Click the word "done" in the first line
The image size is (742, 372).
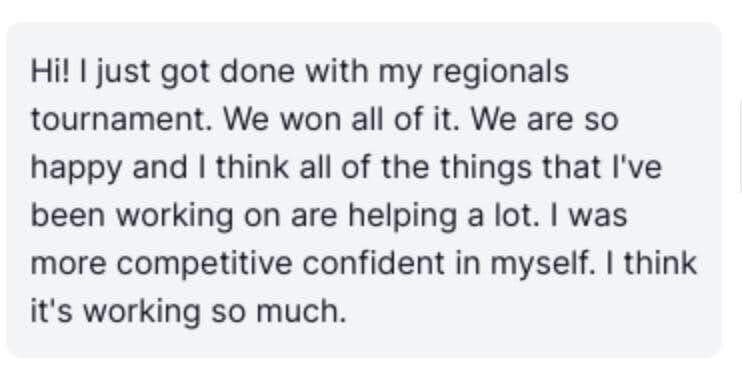pos(257,71)
